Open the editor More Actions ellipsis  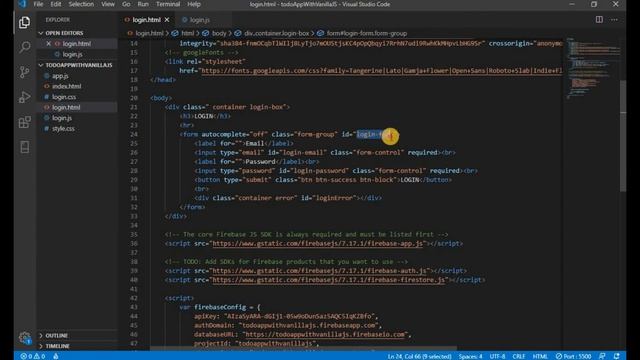[614, 20]
